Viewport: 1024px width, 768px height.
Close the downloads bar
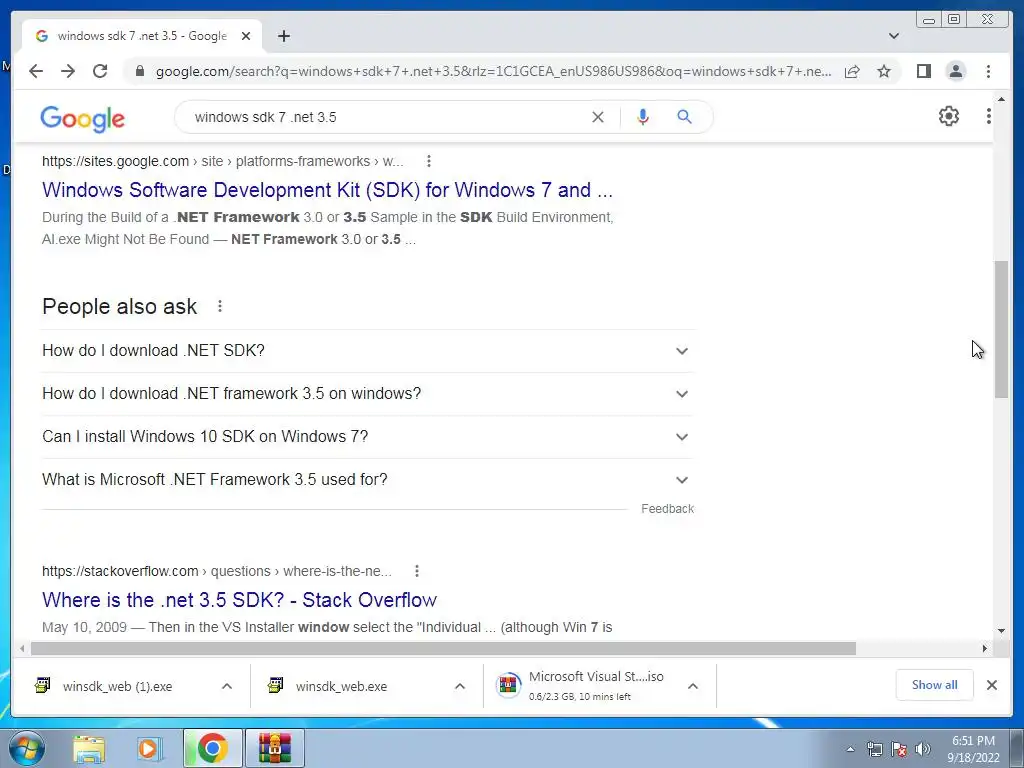tap(991, 685)
